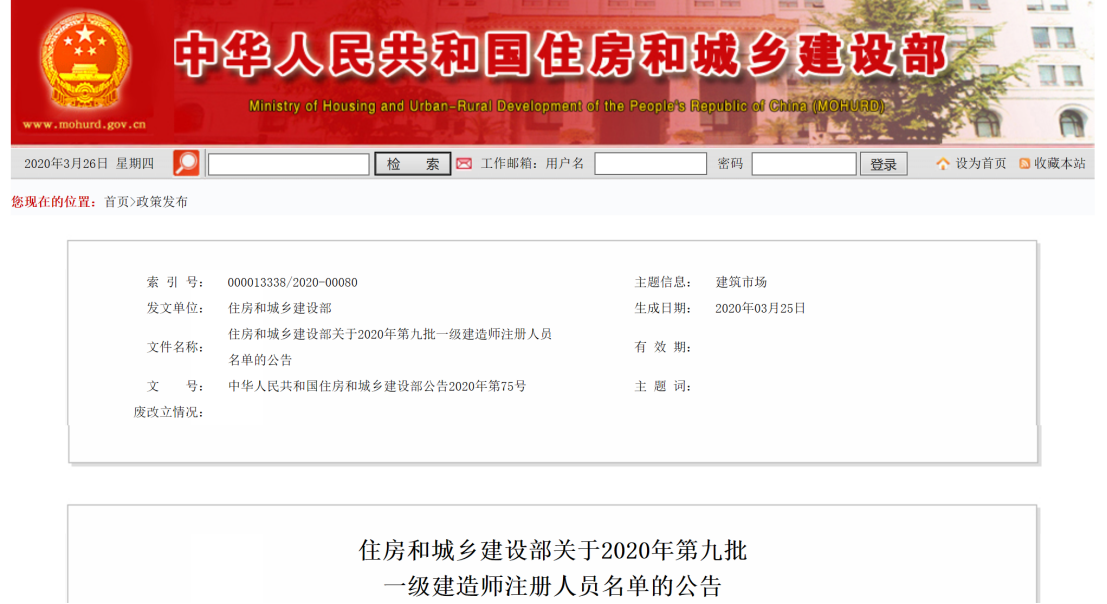Open the 设为首页 link
The width and height of the screenshot is (1107, 604).
[x=981, y=164]
